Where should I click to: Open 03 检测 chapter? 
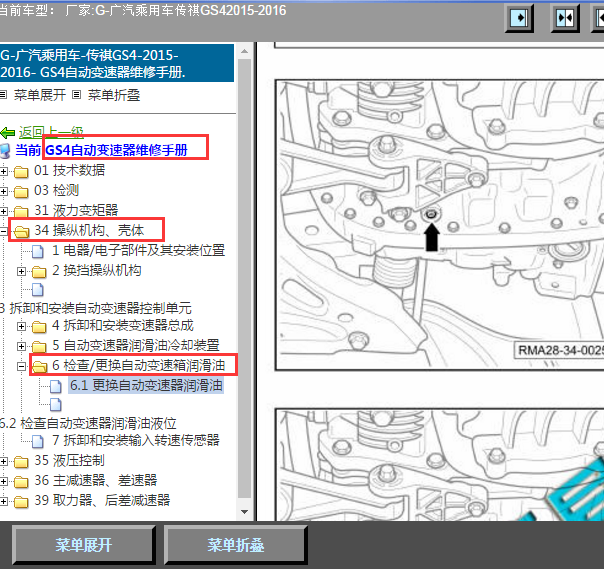coord(56,190)
